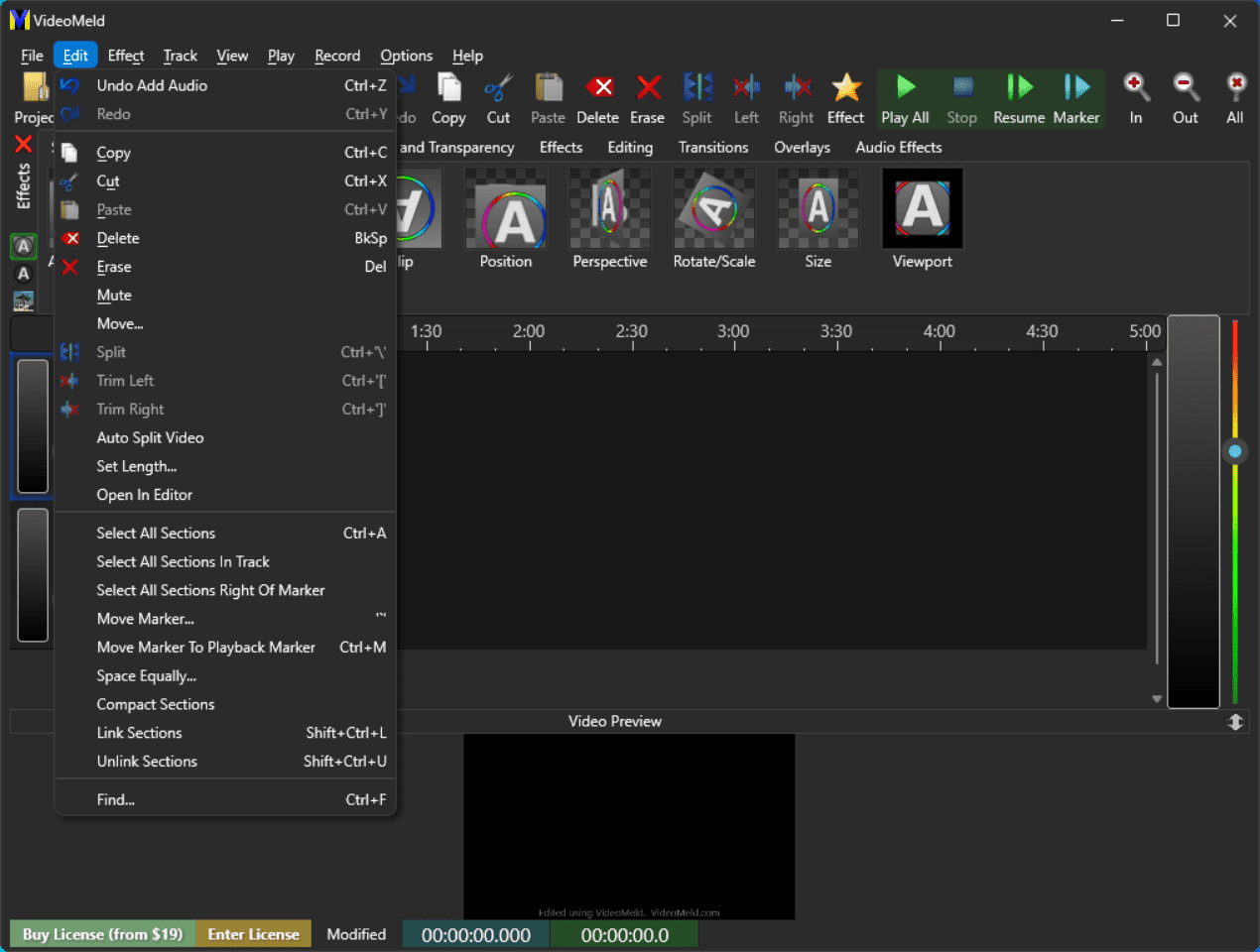
Task: Open the File menu
Action: pyautogui.click(x=32, y=56)
